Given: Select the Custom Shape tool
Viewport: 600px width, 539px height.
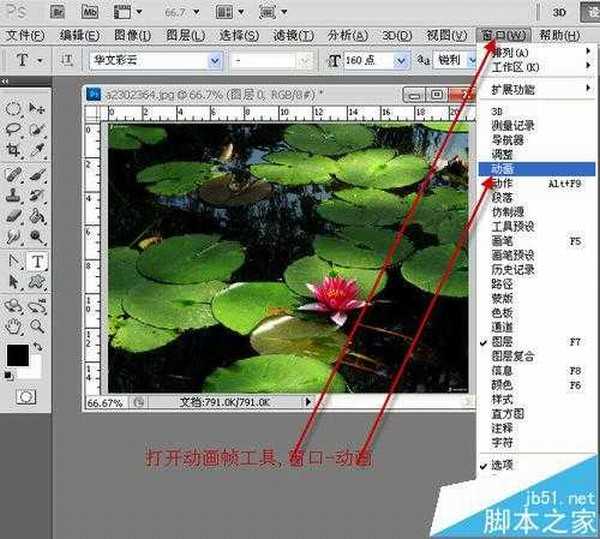Looking at the screenshot, I should point(37,282).
